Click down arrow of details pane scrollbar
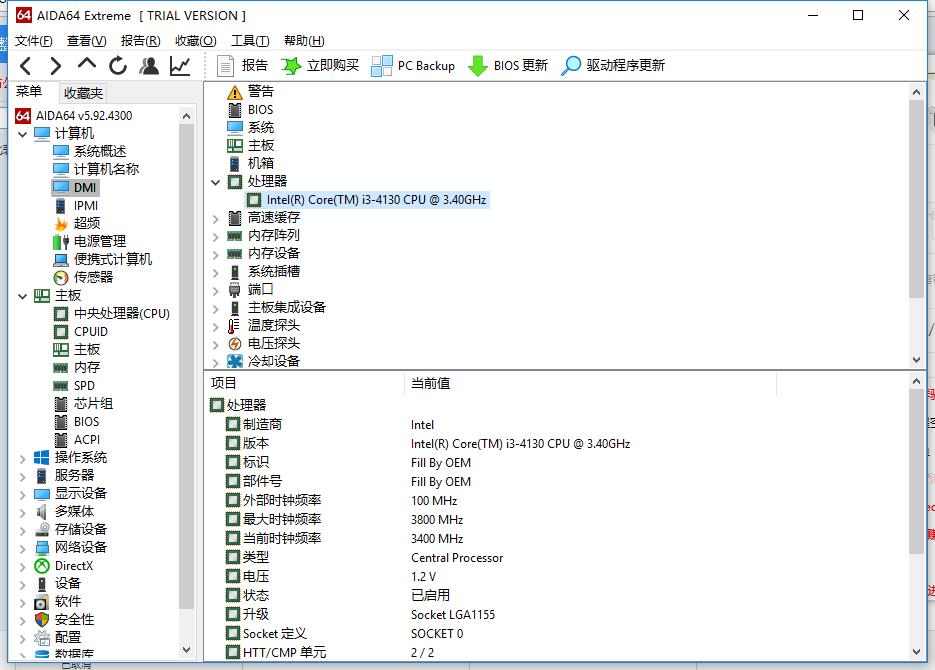This screenshot has width=935, height=670. [916, 652]
